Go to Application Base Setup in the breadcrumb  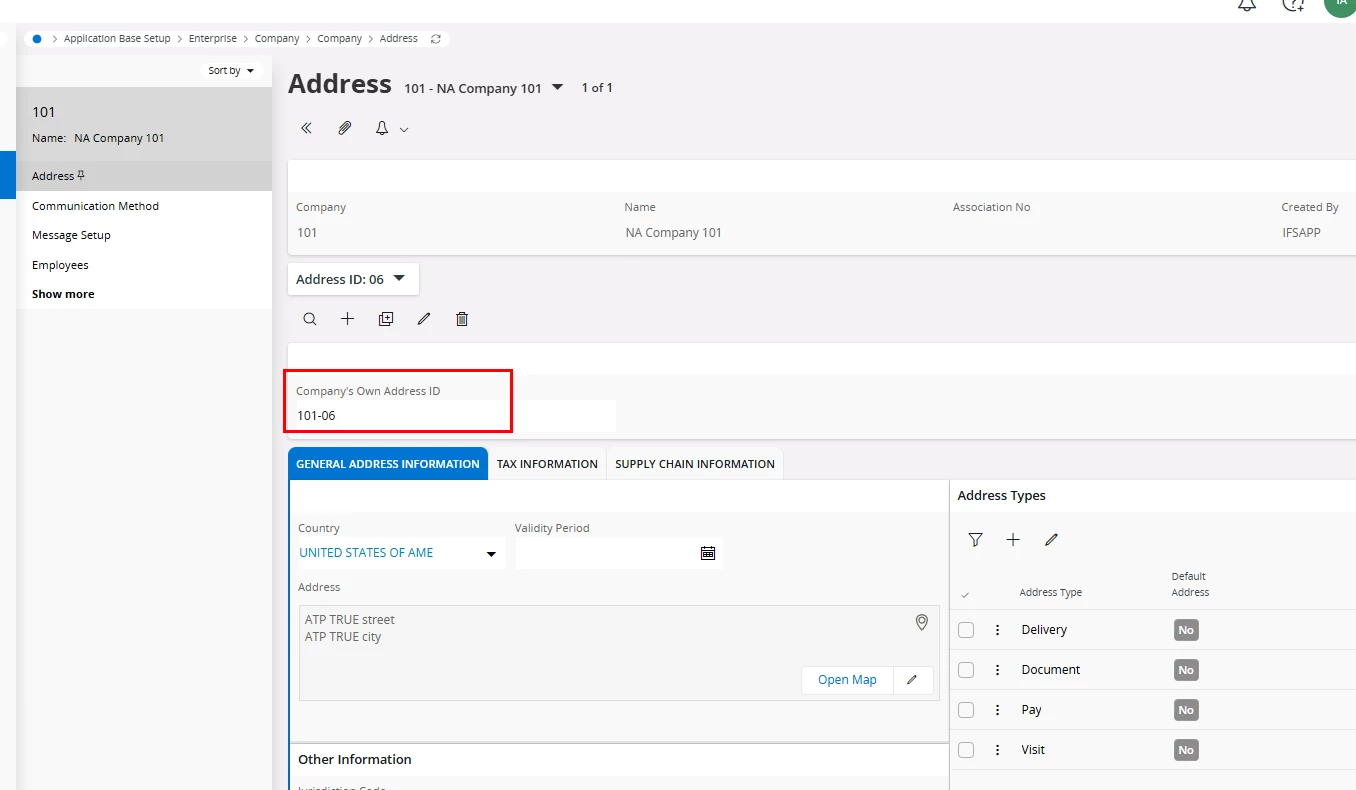[117, 39]
